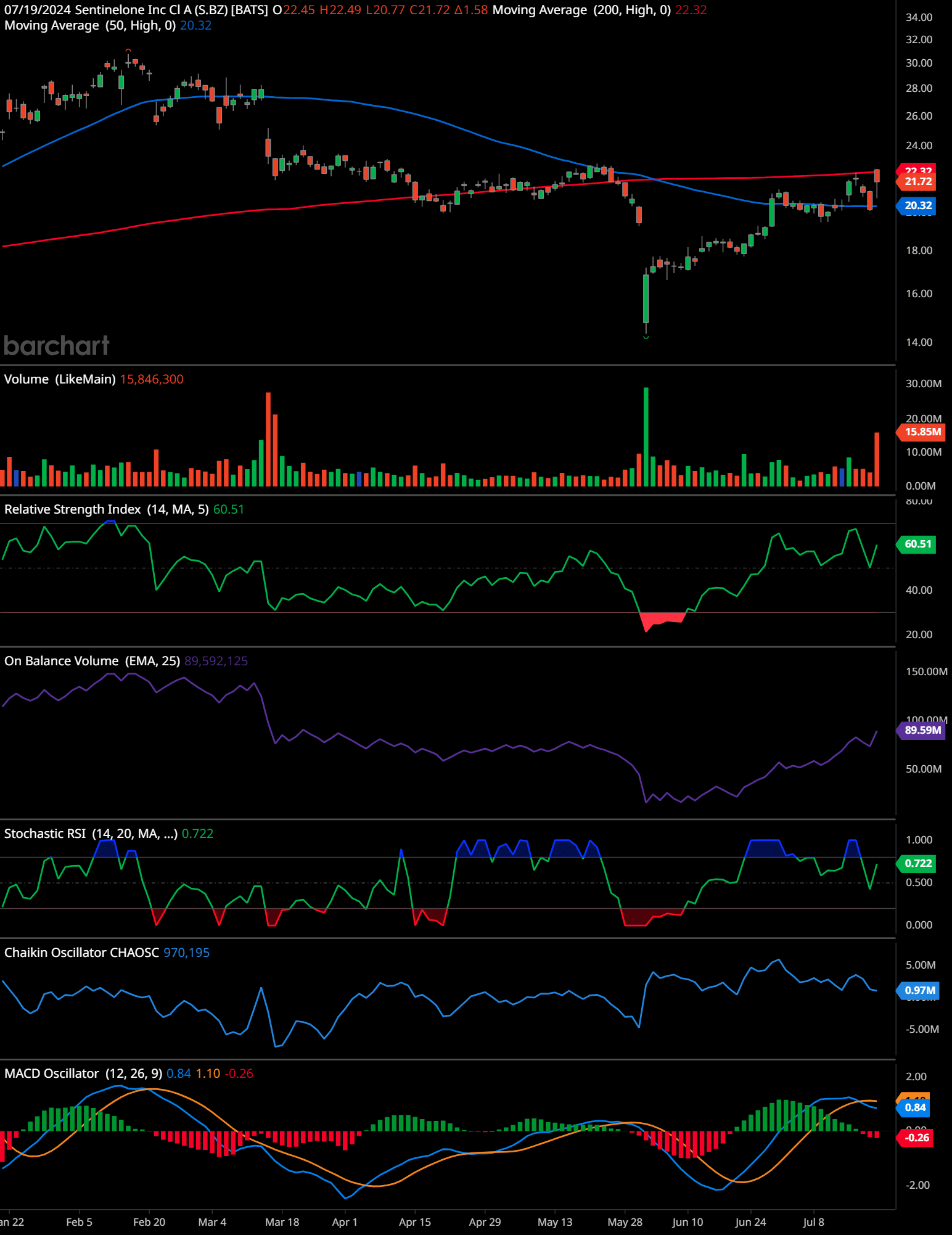The width and height of the screenshot is (952, 1235).
Task: Click the On Balance Volume (EMA, 25) title
Action: [x=92, y=661]
